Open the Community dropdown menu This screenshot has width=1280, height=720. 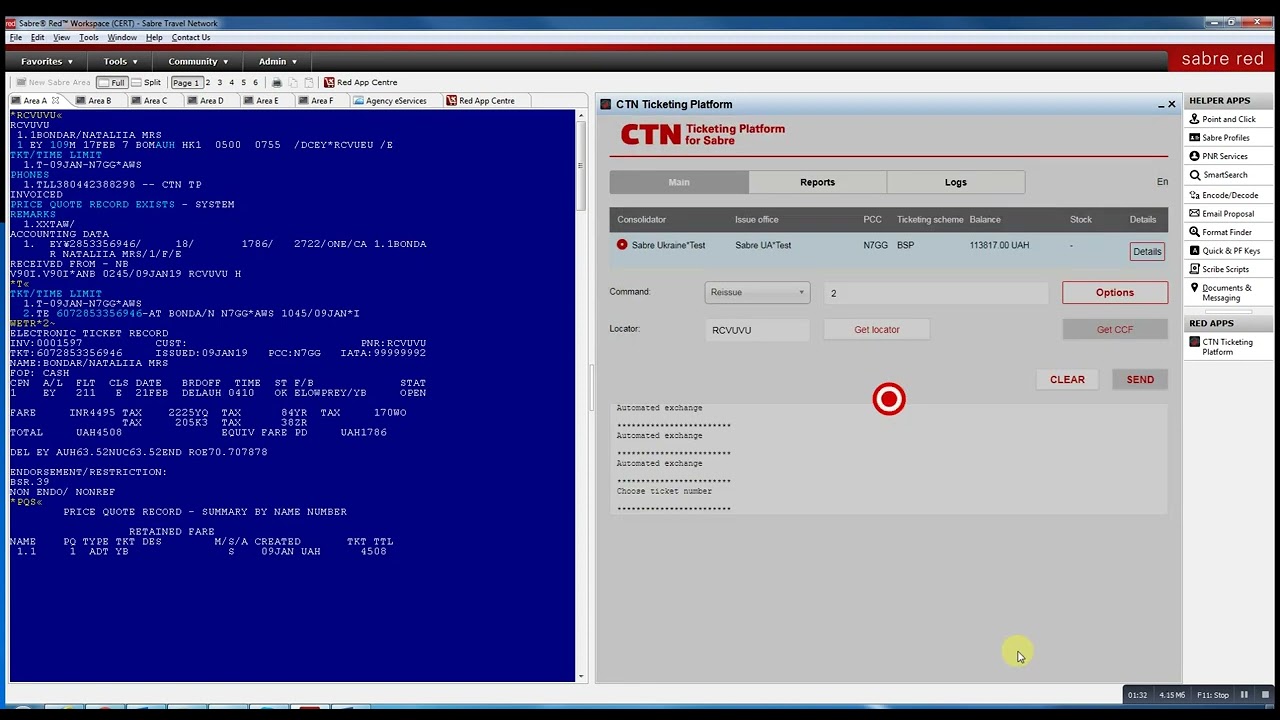pyautogui.click(x=198, y=61)
